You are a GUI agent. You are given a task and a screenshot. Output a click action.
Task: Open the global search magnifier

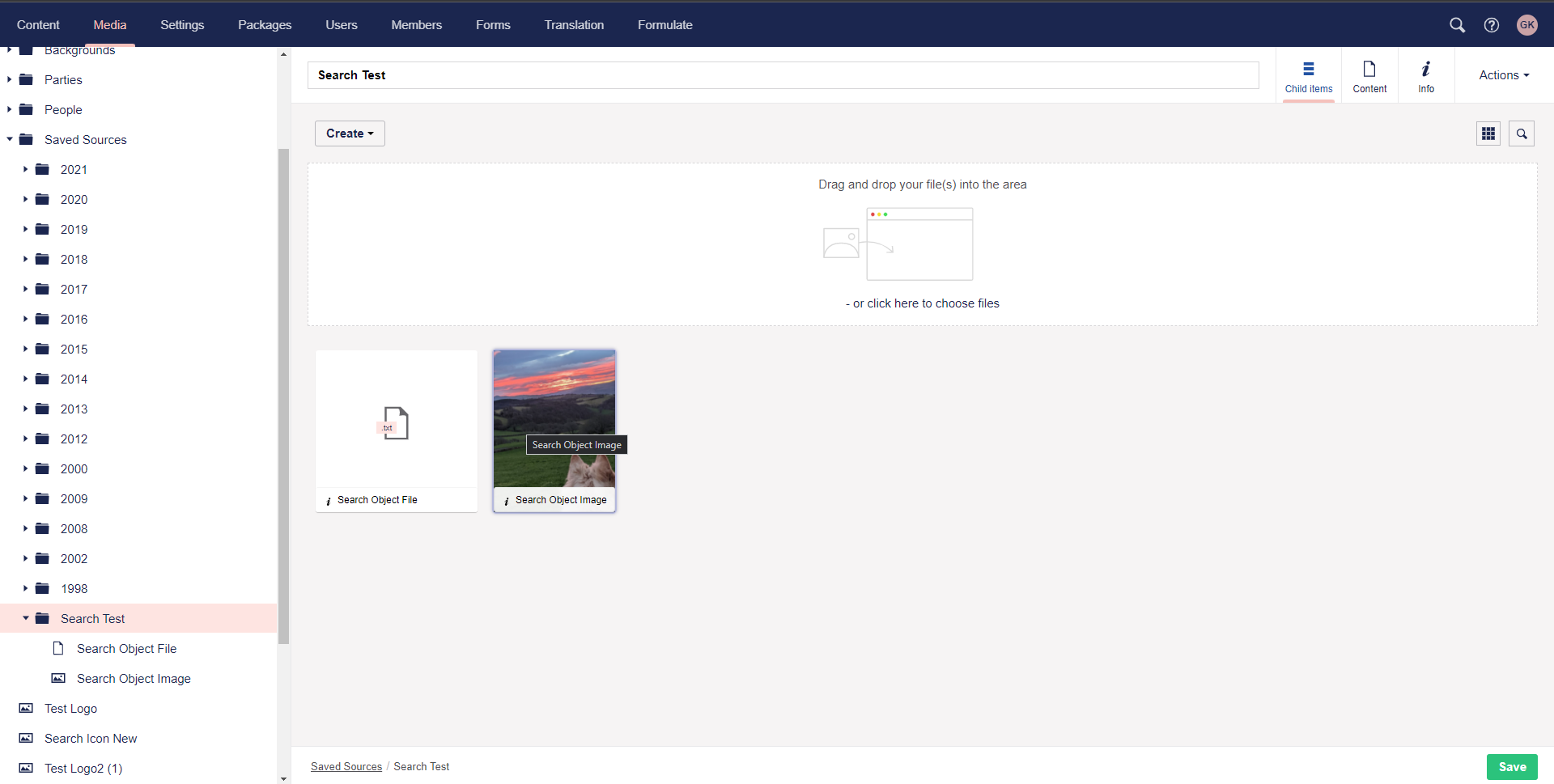1457,25
